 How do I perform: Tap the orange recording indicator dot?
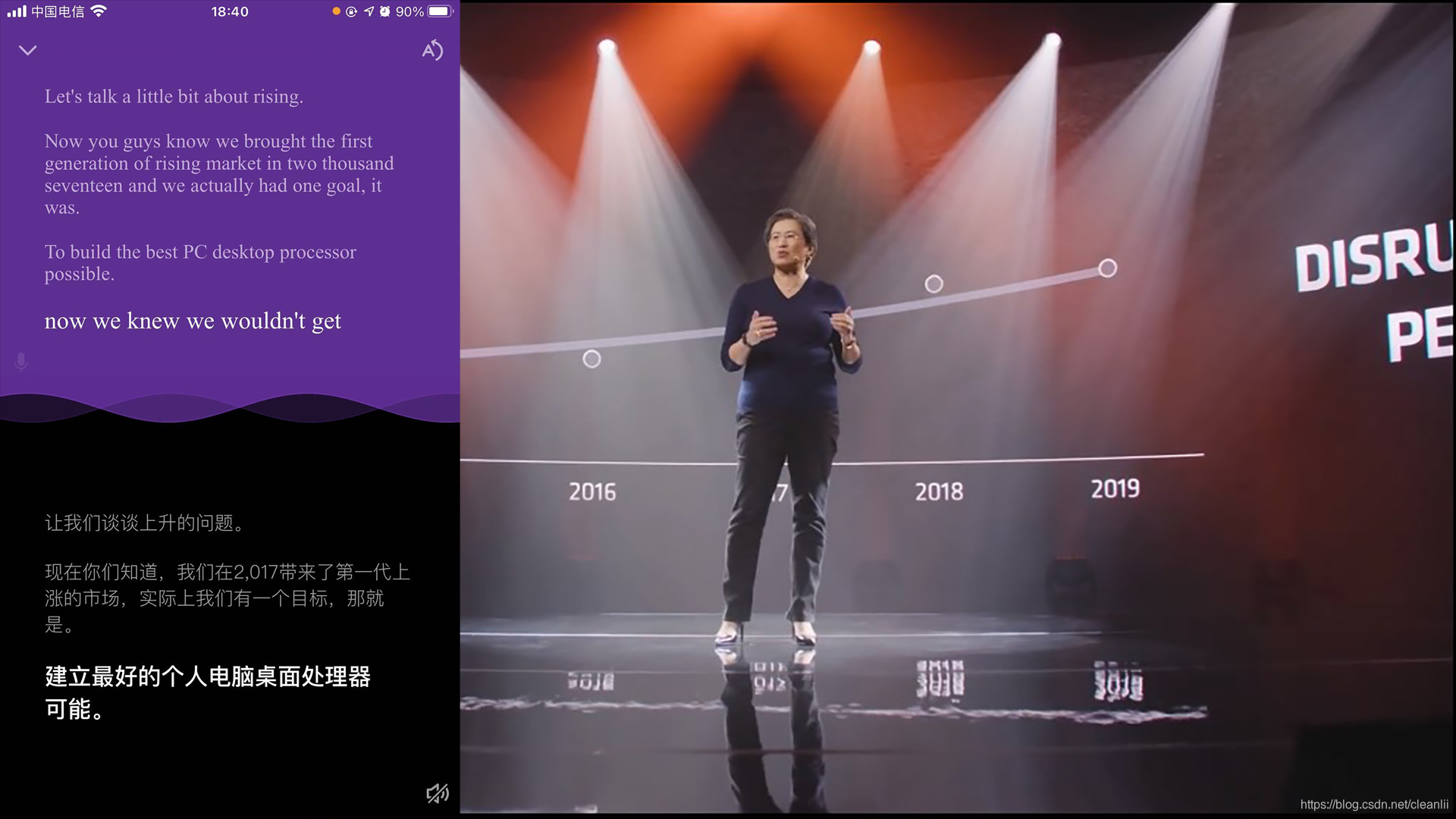tap(336, 11)
